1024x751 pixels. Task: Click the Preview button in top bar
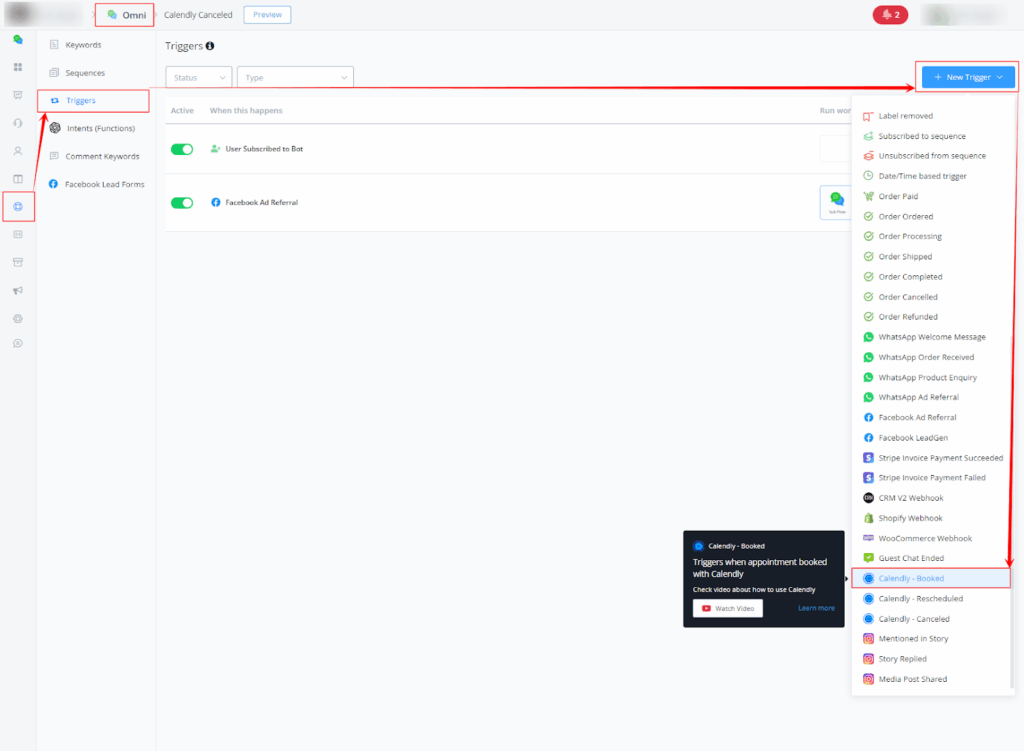267,15
